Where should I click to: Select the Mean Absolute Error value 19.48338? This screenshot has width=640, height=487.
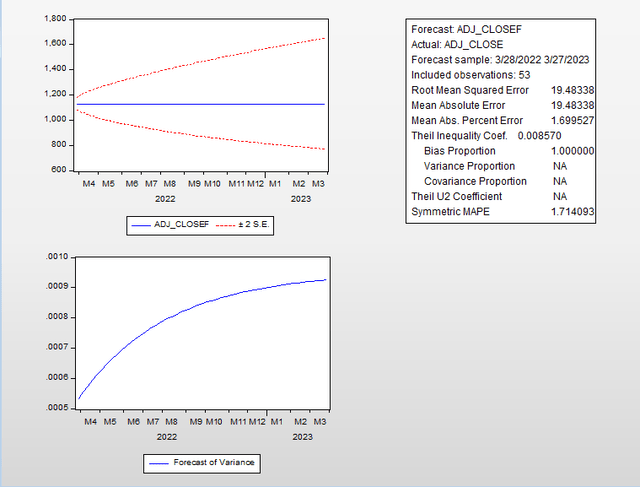pos(572,105)
